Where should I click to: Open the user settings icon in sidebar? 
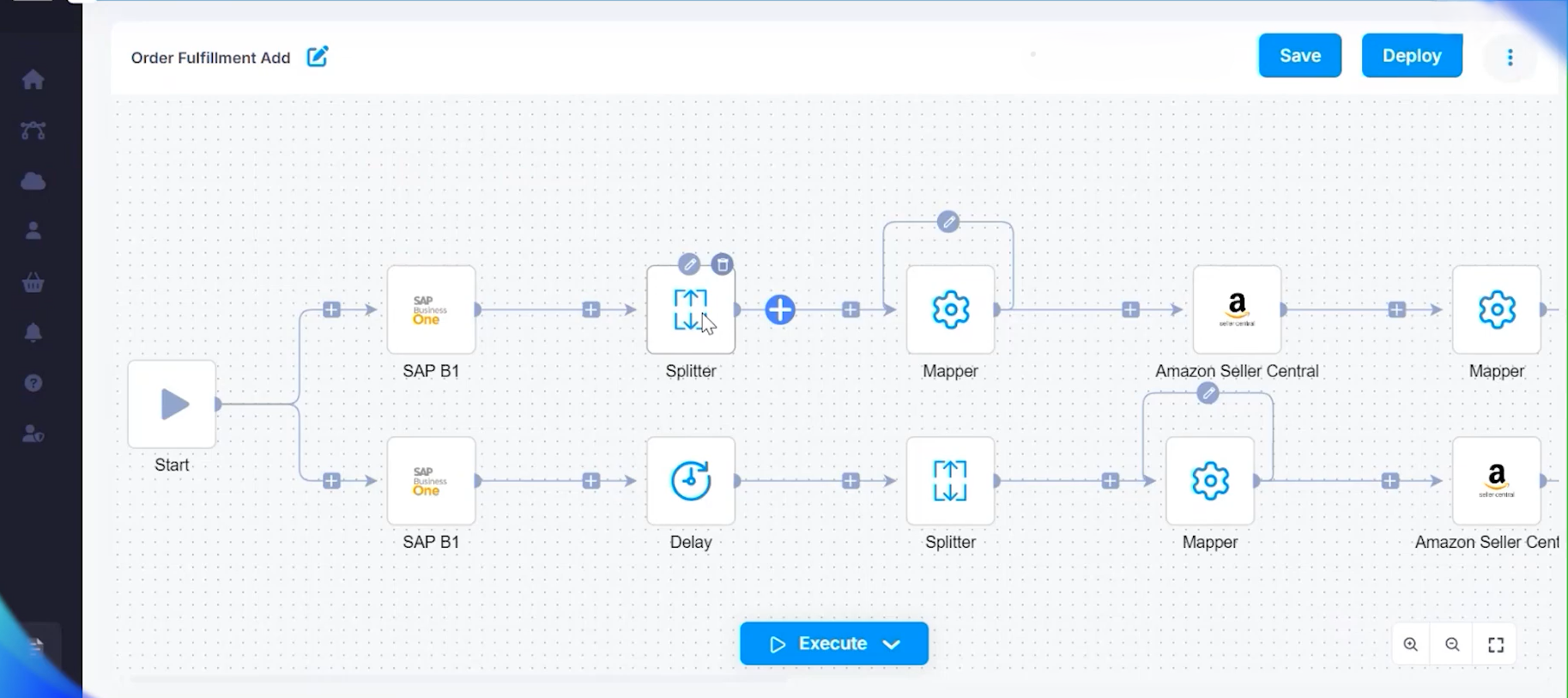point(33,434)
